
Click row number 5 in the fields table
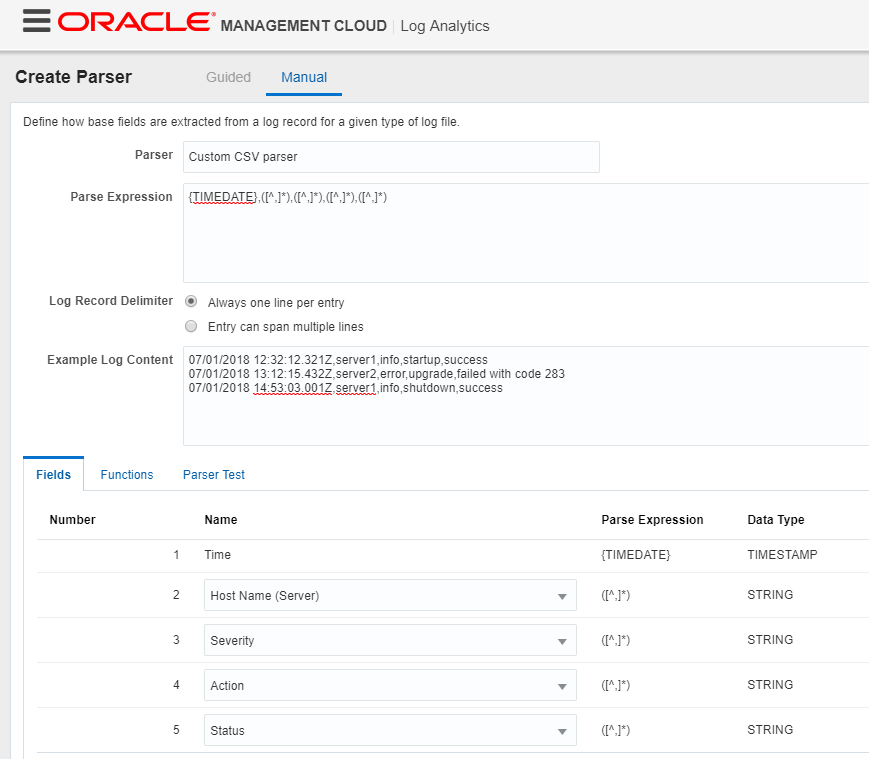tap(176, 729)
